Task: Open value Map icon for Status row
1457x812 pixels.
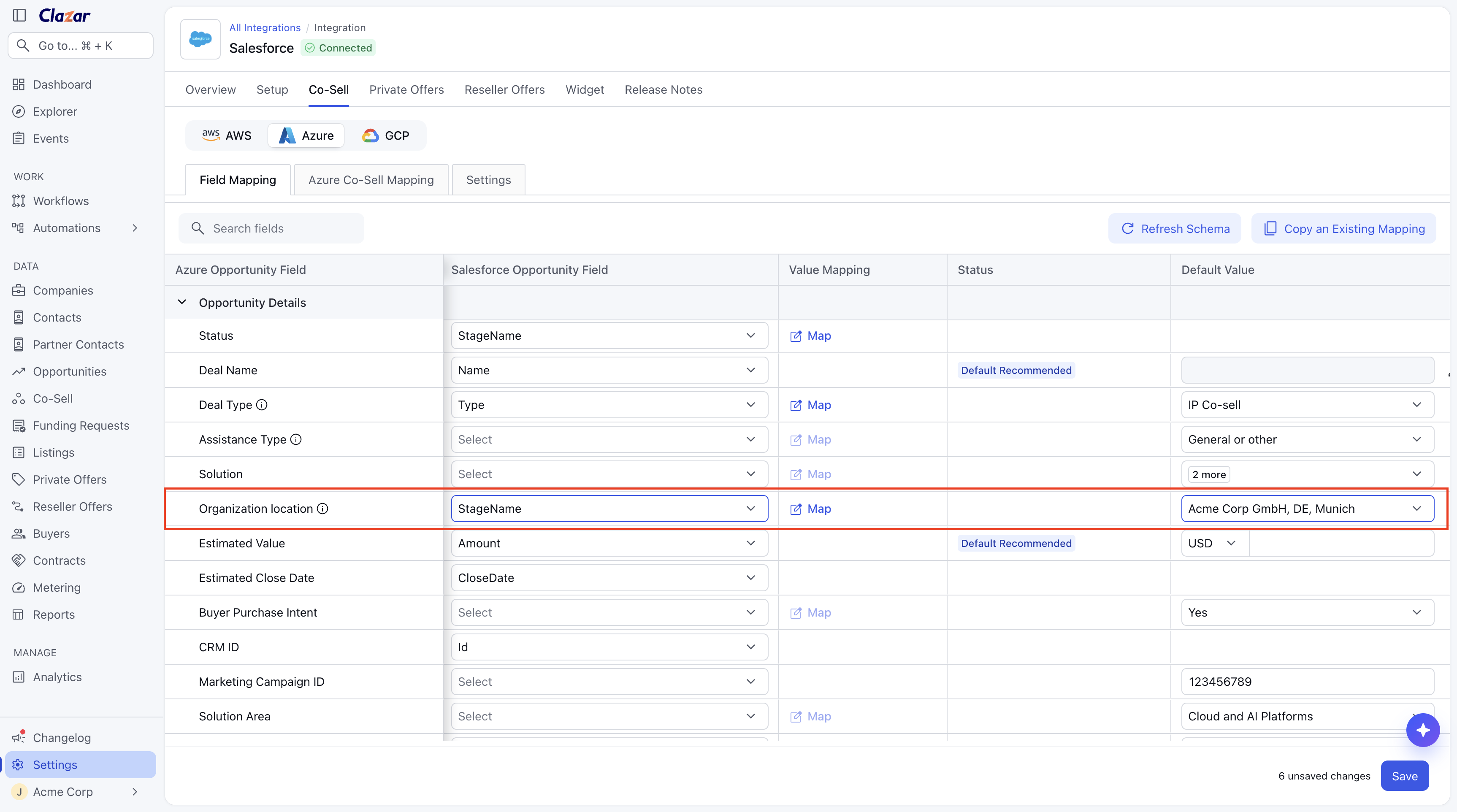Action: pos(810,336)
